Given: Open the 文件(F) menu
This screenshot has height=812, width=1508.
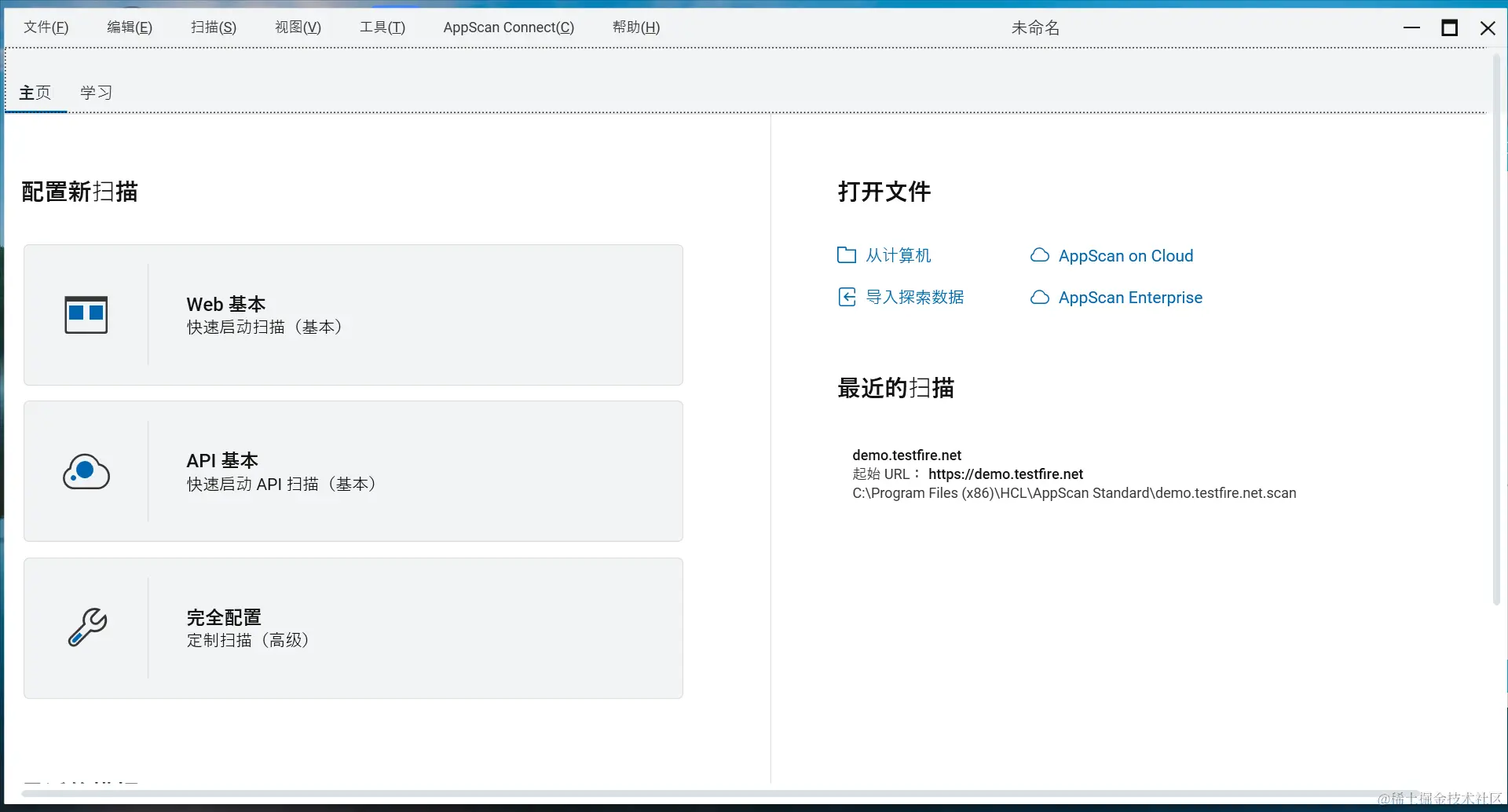Looking at the screenshot, I should point(46,27).
